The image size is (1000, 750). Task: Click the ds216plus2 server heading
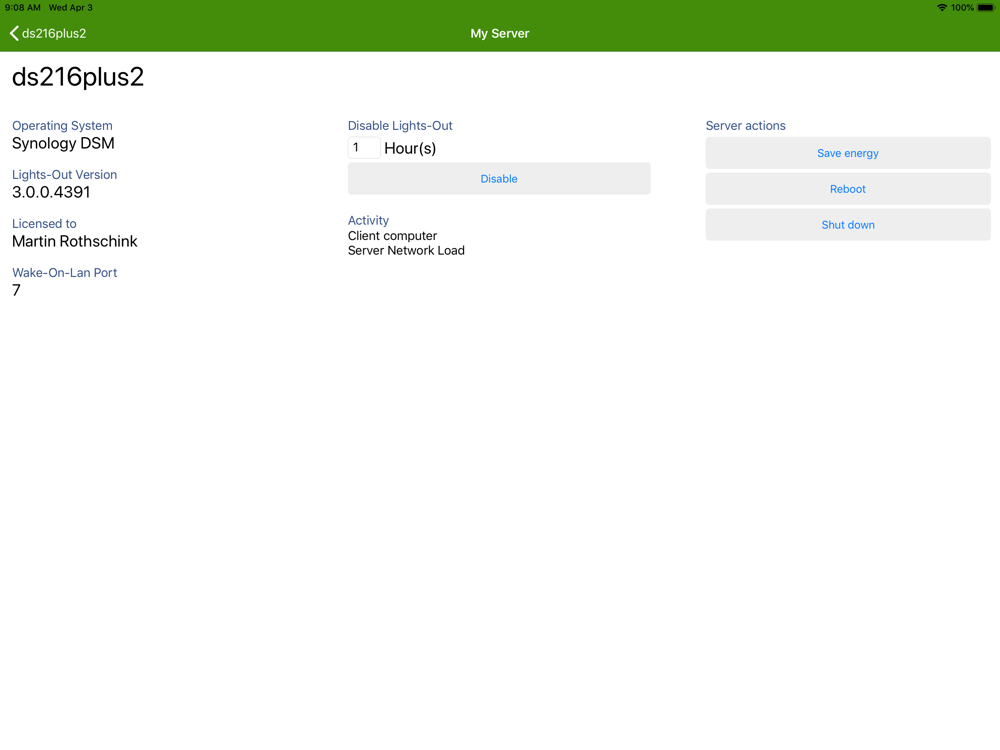(78, 77)
